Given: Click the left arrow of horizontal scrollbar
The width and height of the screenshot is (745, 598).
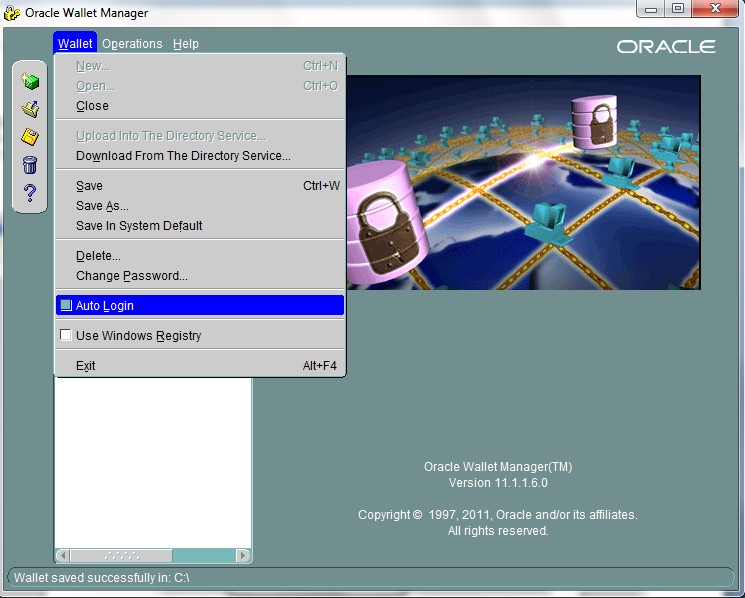Looking at the screenshot, I should pyautogui.click(x=63, y=555).
